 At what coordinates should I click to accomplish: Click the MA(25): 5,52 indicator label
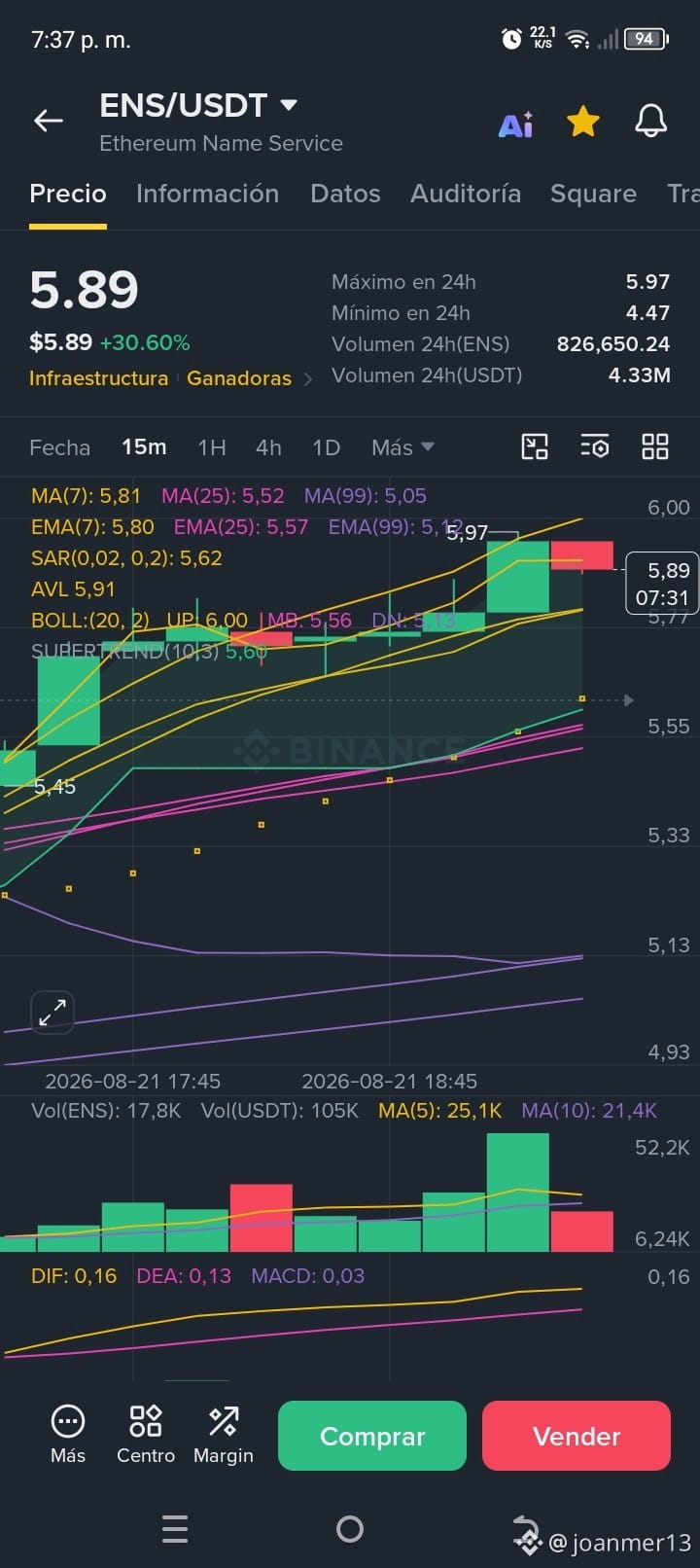coord(223,495)
